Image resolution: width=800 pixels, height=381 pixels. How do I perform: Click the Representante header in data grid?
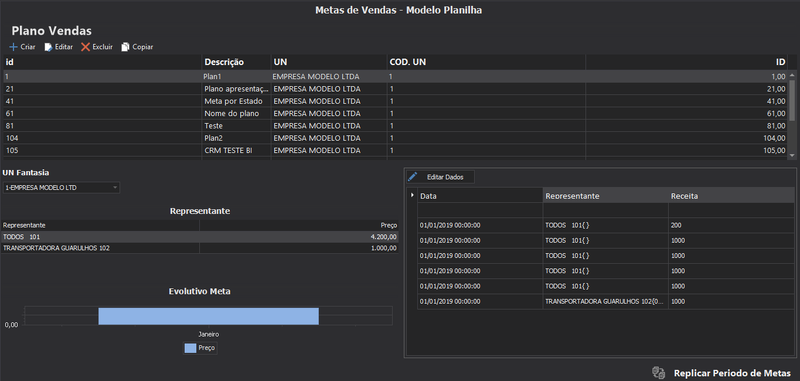(606, 196)
